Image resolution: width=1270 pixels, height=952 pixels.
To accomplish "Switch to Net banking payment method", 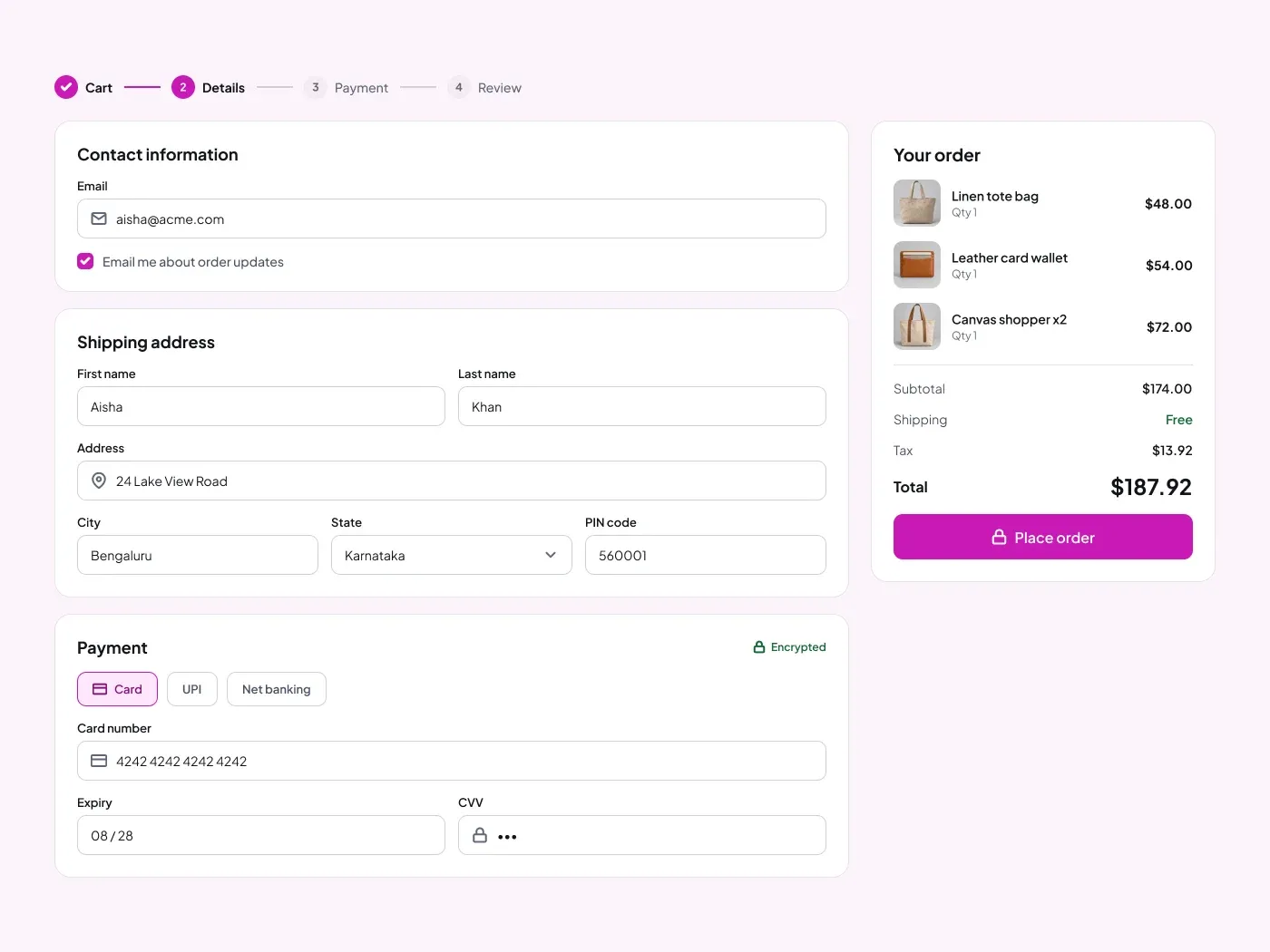I will 277,689.
